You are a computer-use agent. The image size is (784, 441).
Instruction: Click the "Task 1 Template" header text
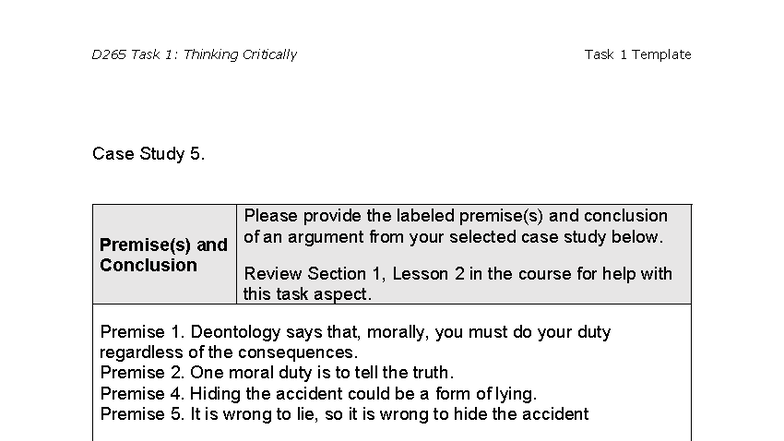coord(637,55)
